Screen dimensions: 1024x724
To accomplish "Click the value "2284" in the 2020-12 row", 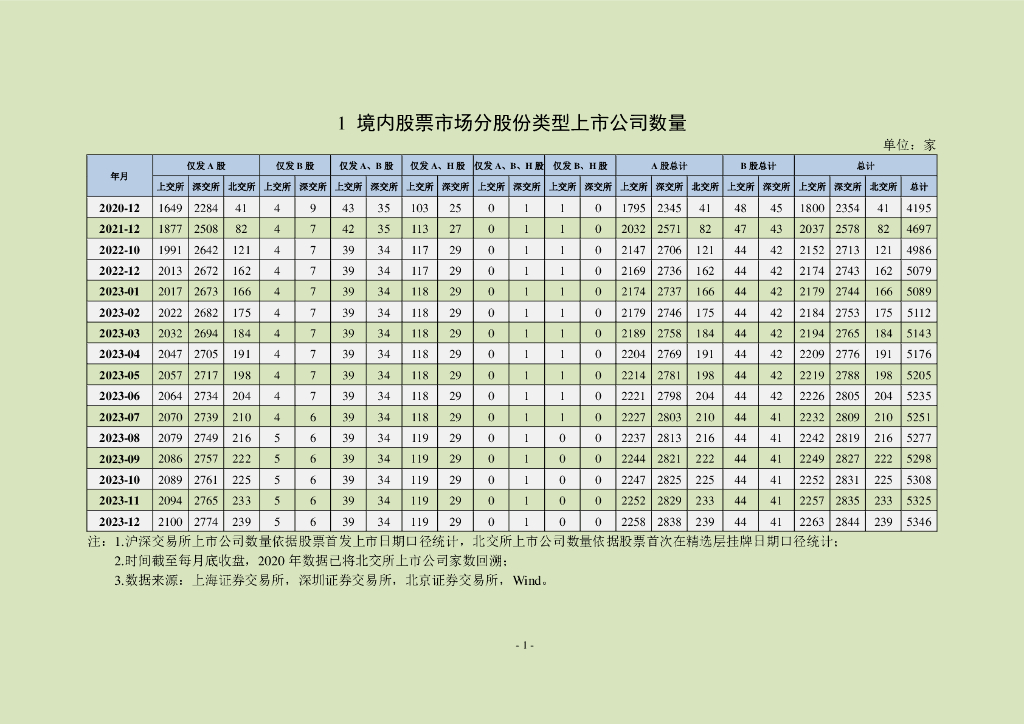I will (206, 208).
